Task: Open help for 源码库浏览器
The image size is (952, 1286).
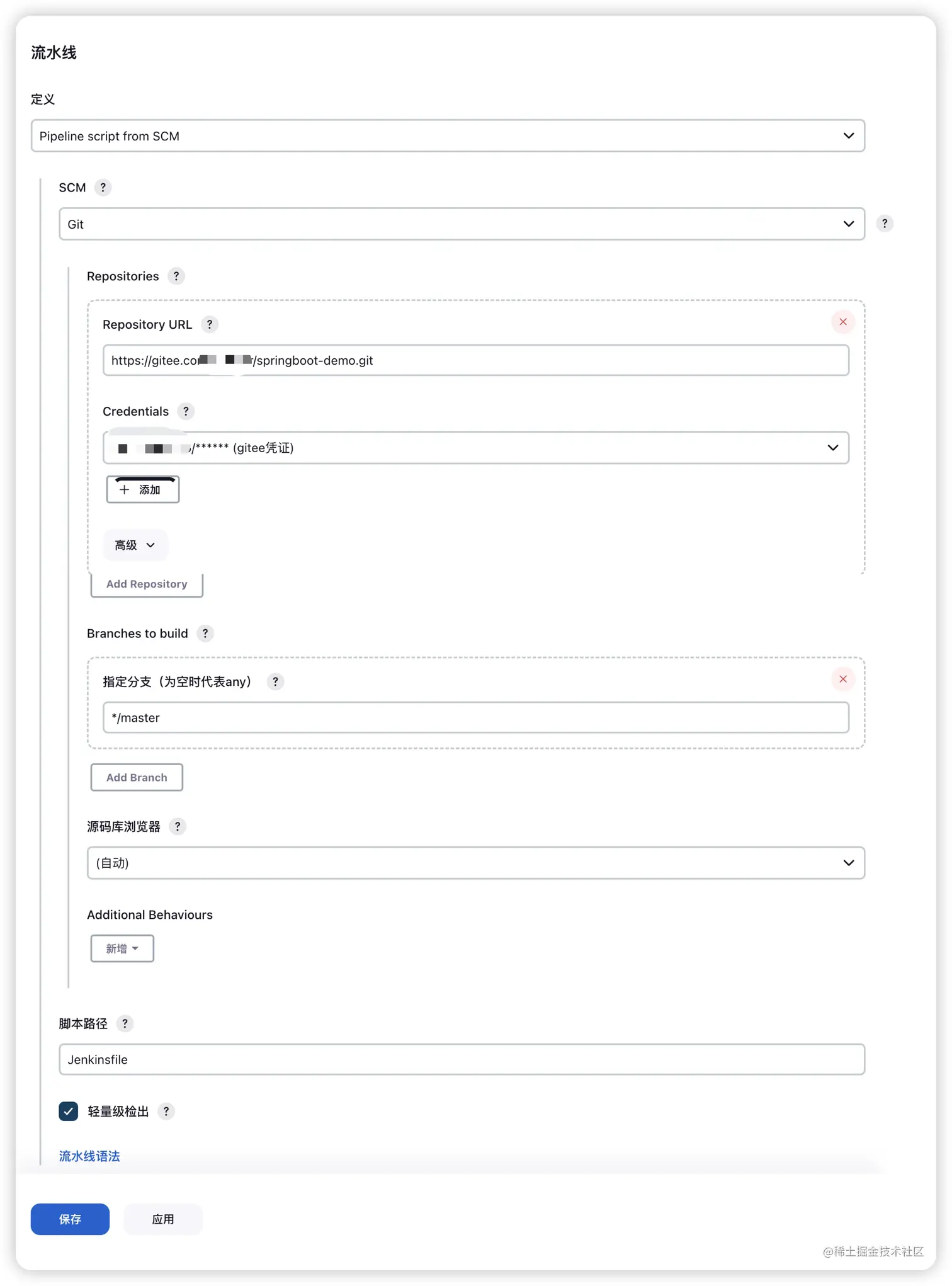Action: pyautogui.click(x=178, y=826)
